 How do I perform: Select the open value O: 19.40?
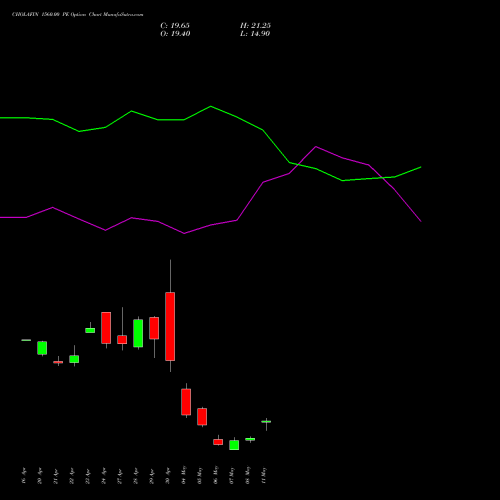click(x=175, y=34)
